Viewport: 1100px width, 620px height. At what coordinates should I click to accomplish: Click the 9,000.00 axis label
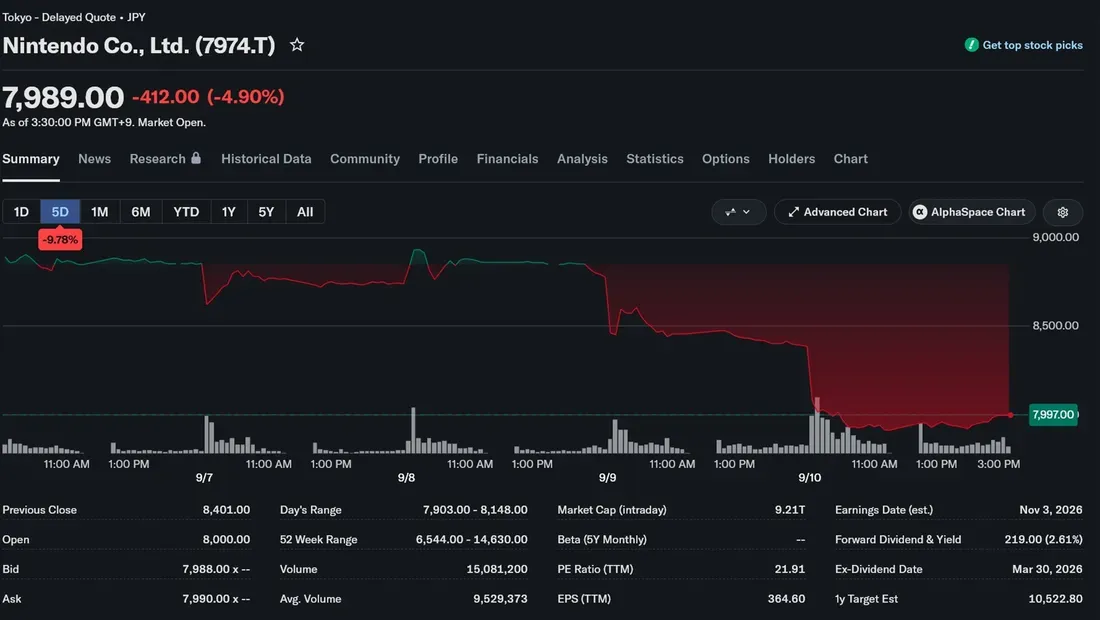point(1055,237)
